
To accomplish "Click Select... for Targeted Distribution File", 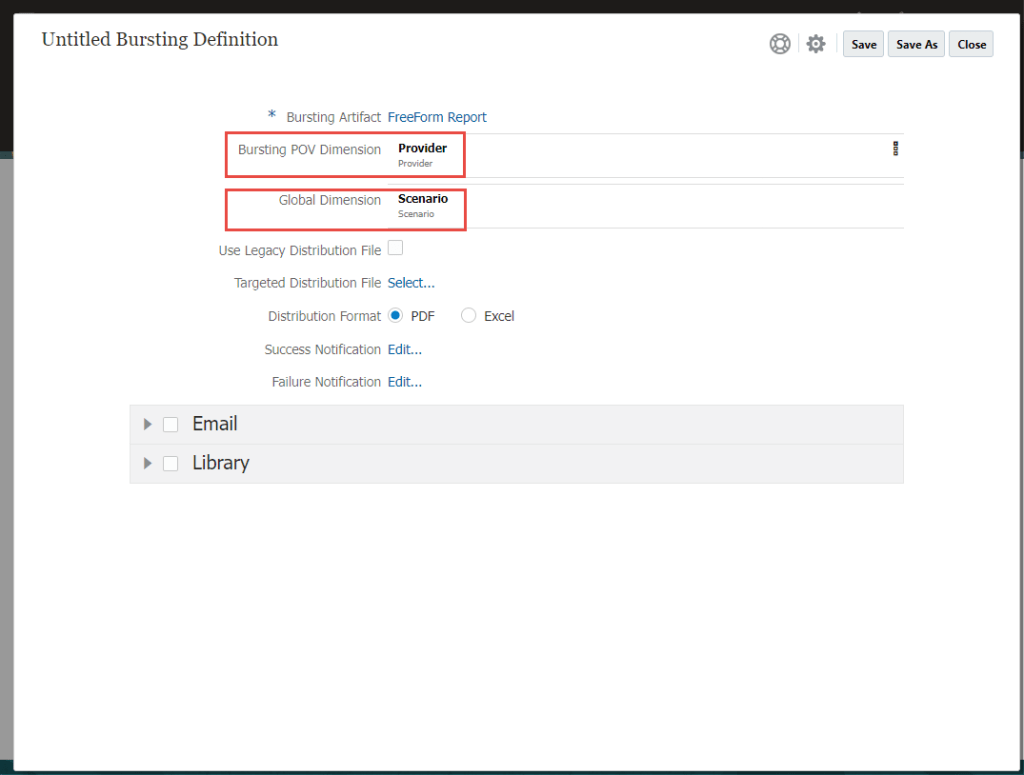I will coord(411,283).
